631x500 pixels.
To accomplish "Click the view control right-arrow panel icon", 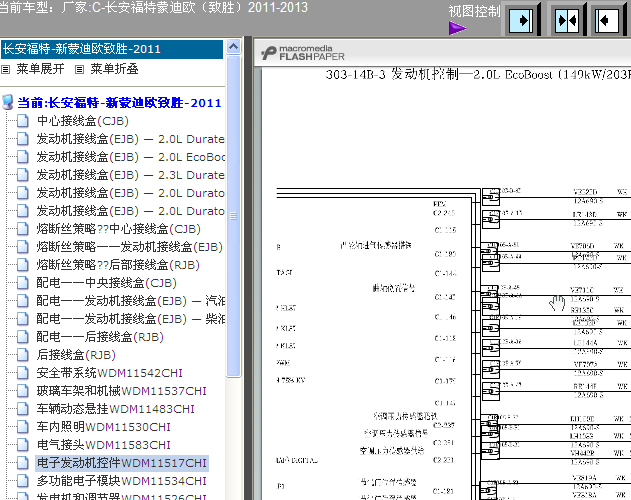I will click(x=521, y=20).
